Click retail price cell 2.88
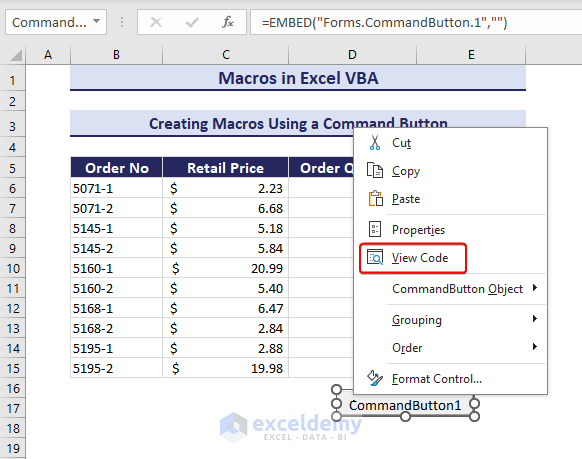The height and width of the screenshot is (459, 582). (x=225, y=348)
